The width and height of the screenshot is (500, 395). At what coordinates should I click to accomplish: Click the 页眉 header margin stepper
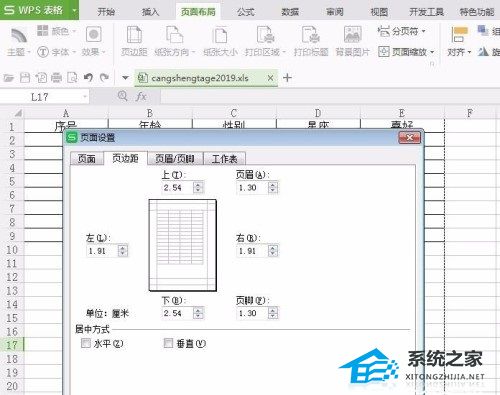pyautogui.click(x=273, y=188)
